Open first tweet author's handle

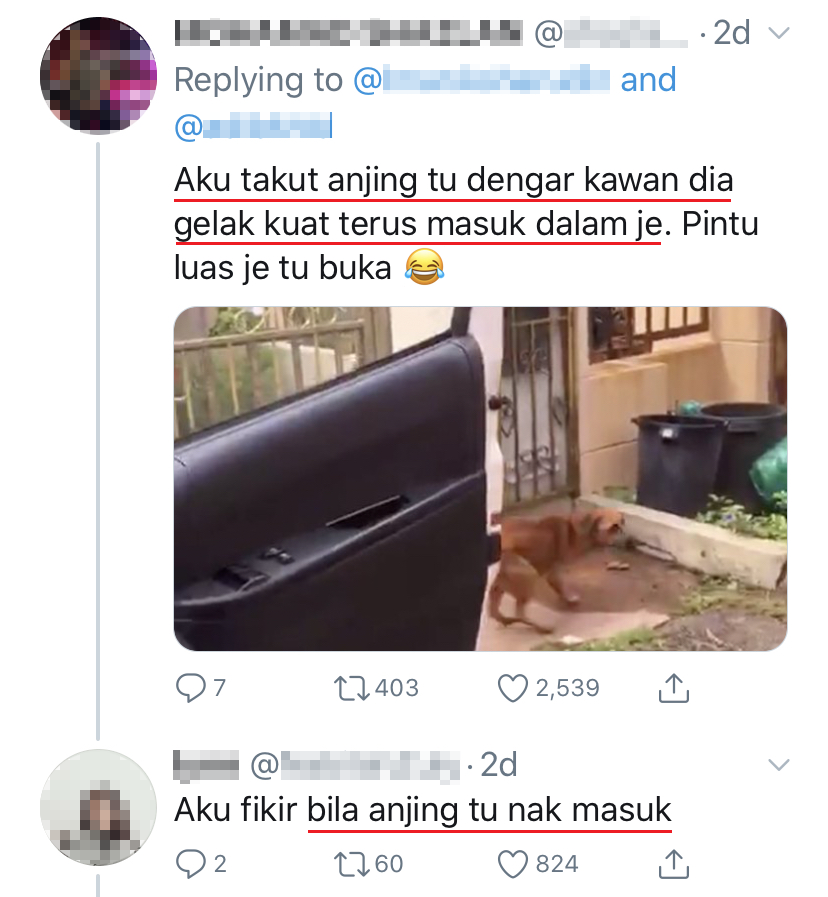tap(612, 33)
